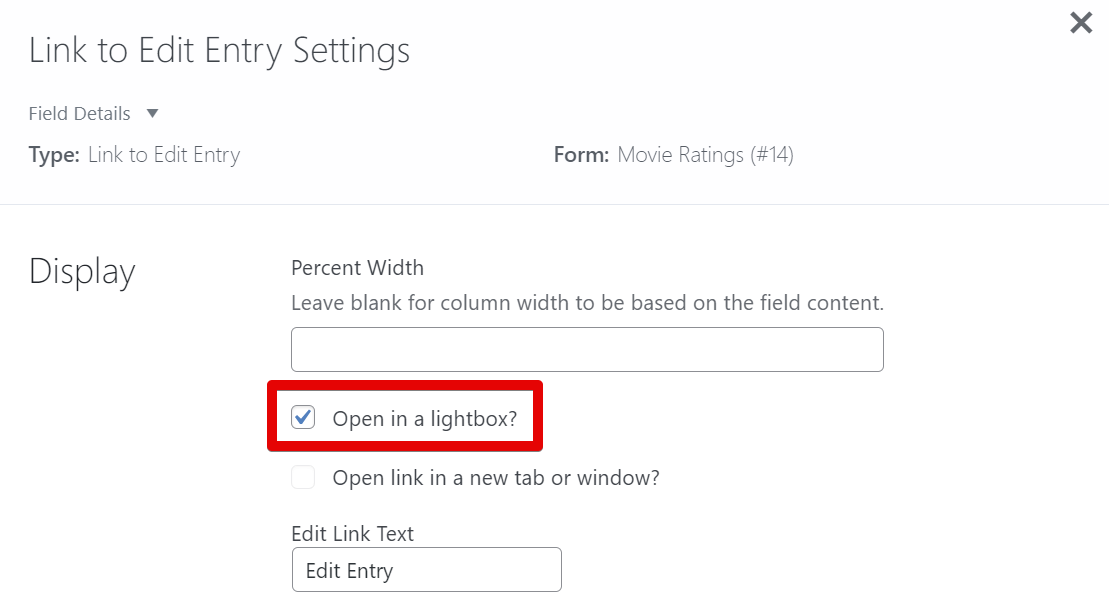
Task: Place cursor in the "Edit Entry" text value
Action: 349,571
